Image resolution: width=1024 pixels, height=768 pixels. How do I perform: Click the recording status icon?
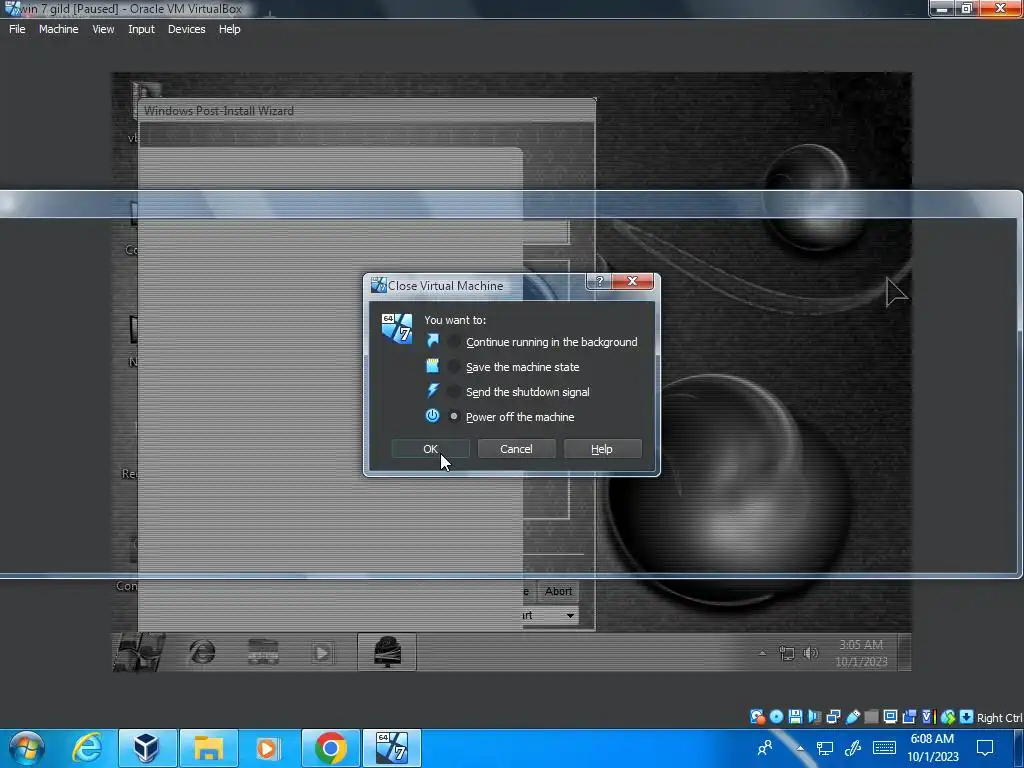(x=909, y=717)
